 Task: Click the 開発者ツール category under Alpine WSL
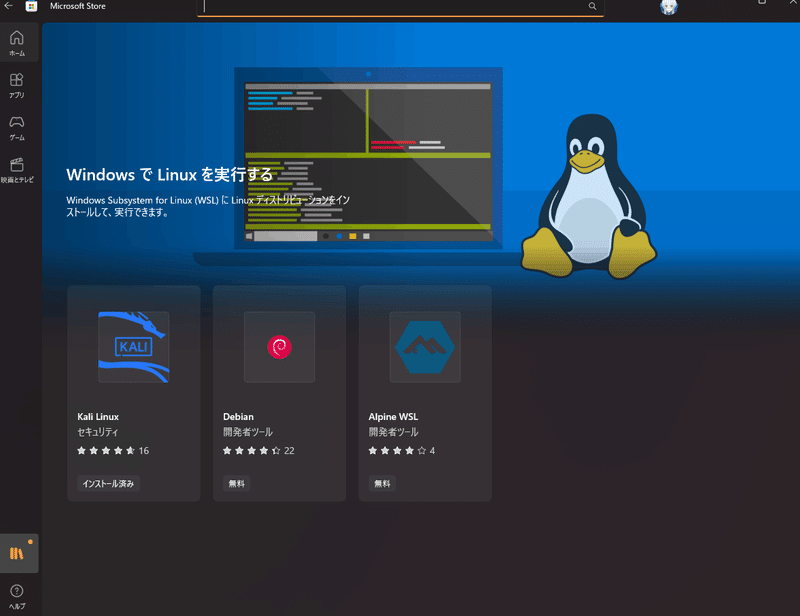pyautogui.click(x=393, y=432)
